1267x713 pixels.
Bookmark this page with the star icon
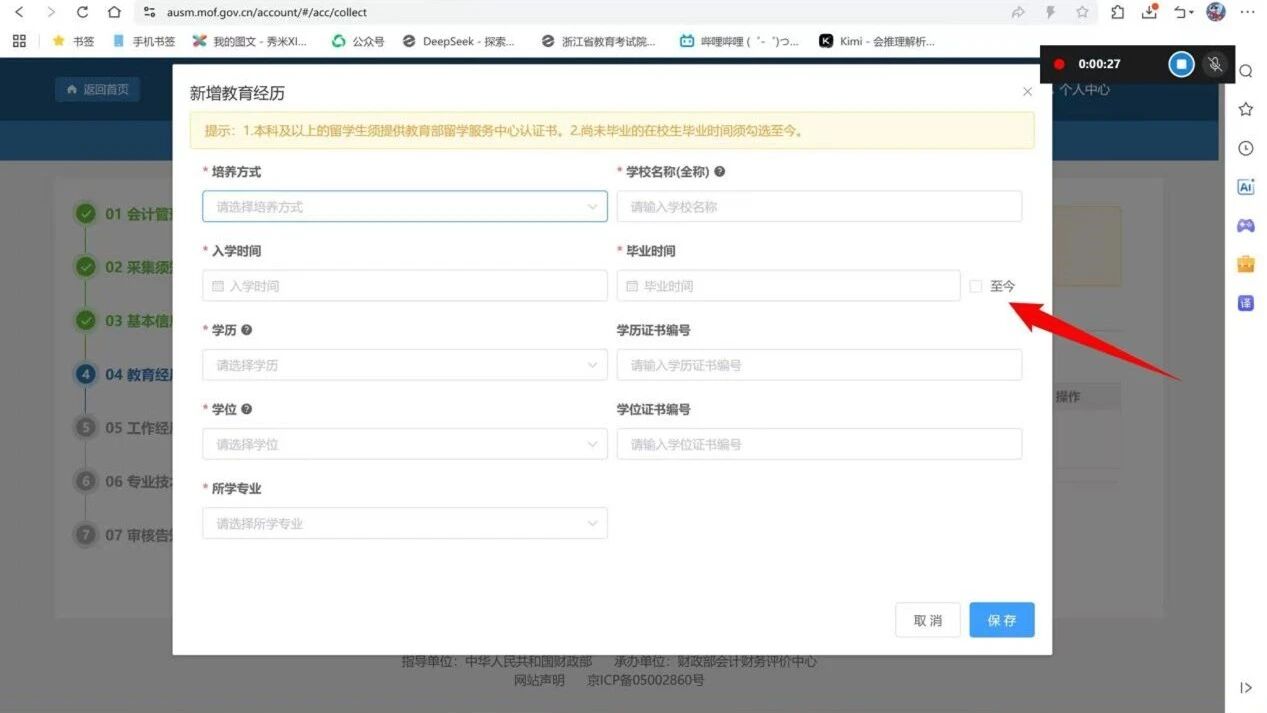[x=1082, y=12]
